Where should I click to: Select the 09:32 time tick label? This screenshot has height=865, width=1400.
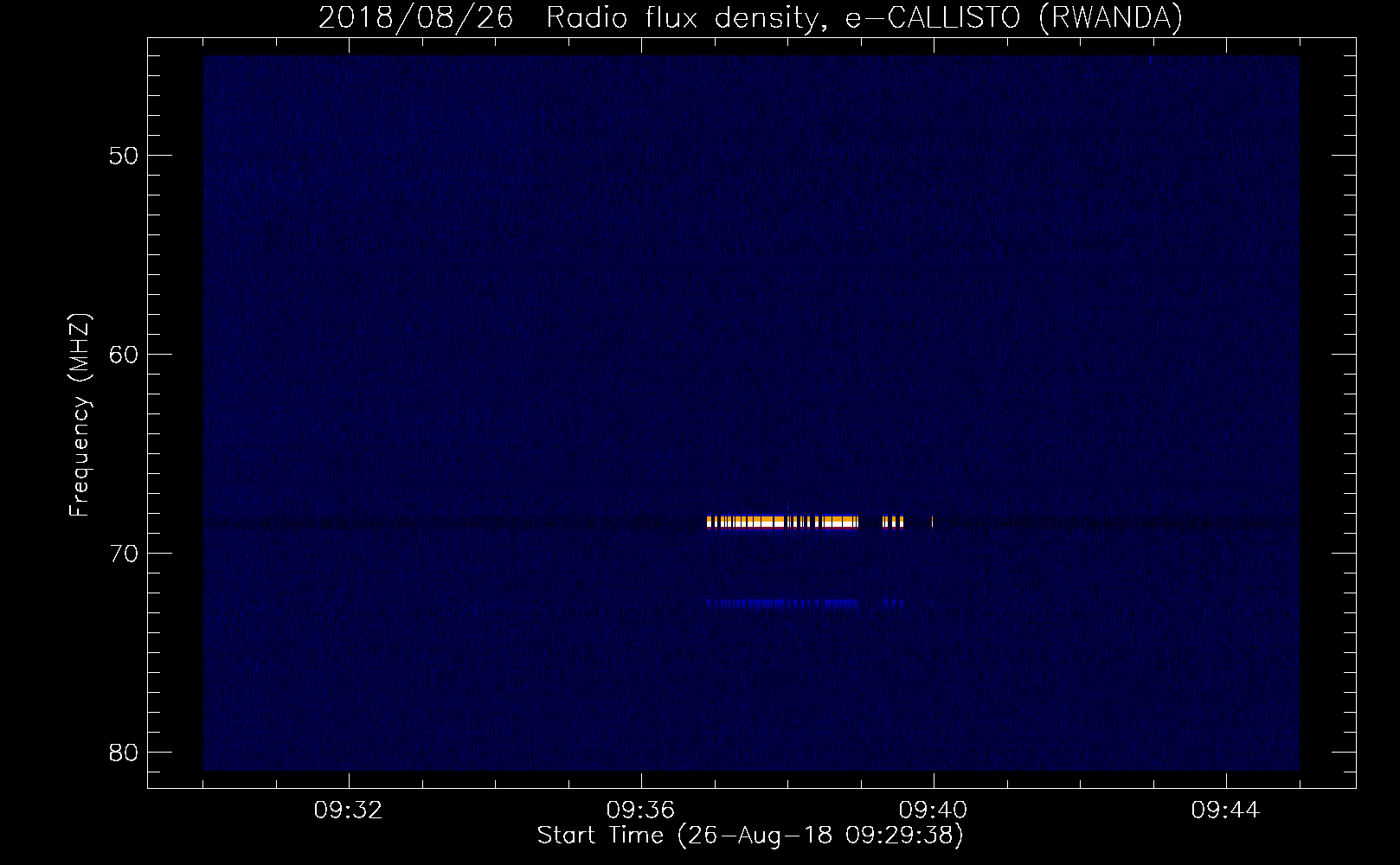pos(348,811)
